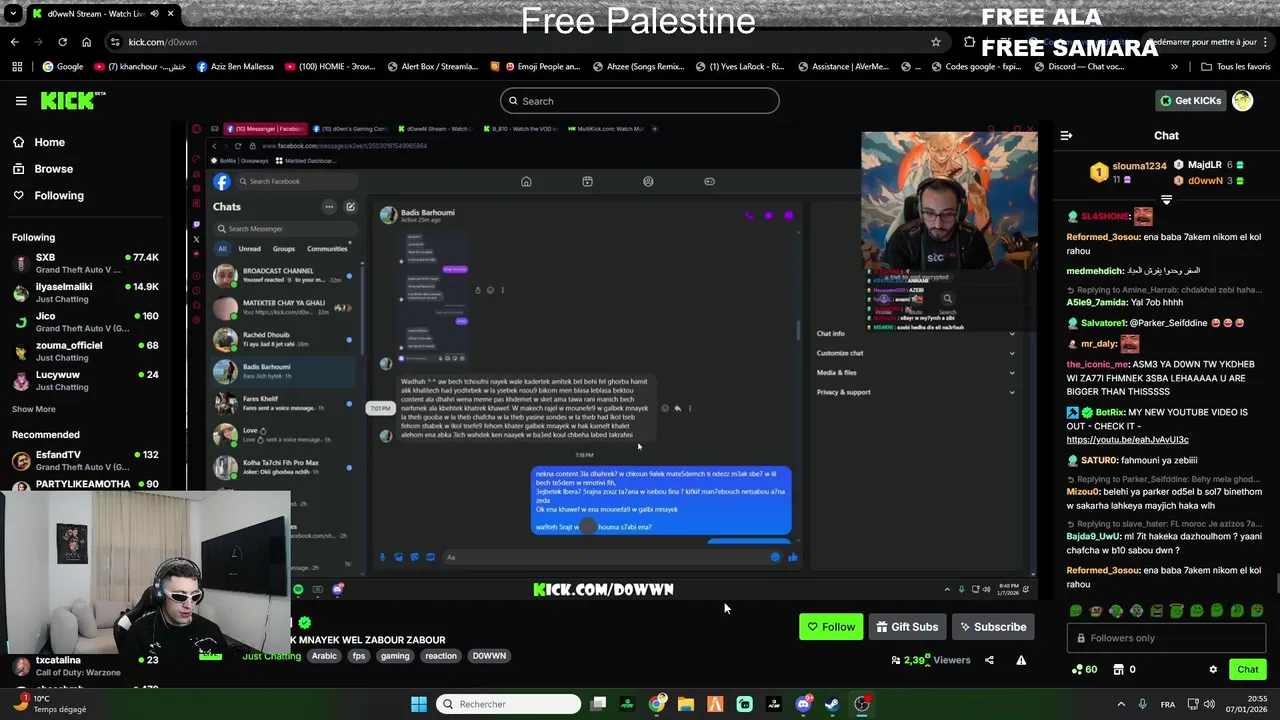Open Jico followed channel
This screenshot has width=1280, height=720.
coord(85,322)
